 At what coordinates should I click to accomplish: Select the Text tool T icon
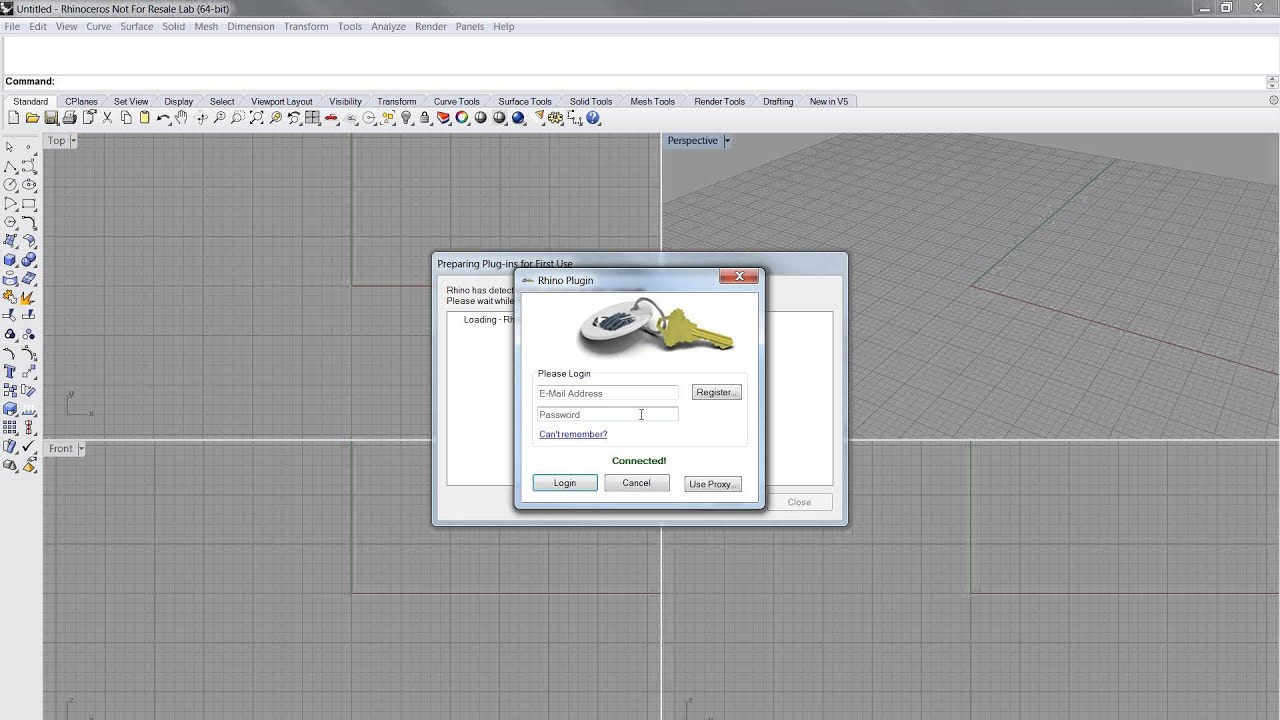[10, 372]
